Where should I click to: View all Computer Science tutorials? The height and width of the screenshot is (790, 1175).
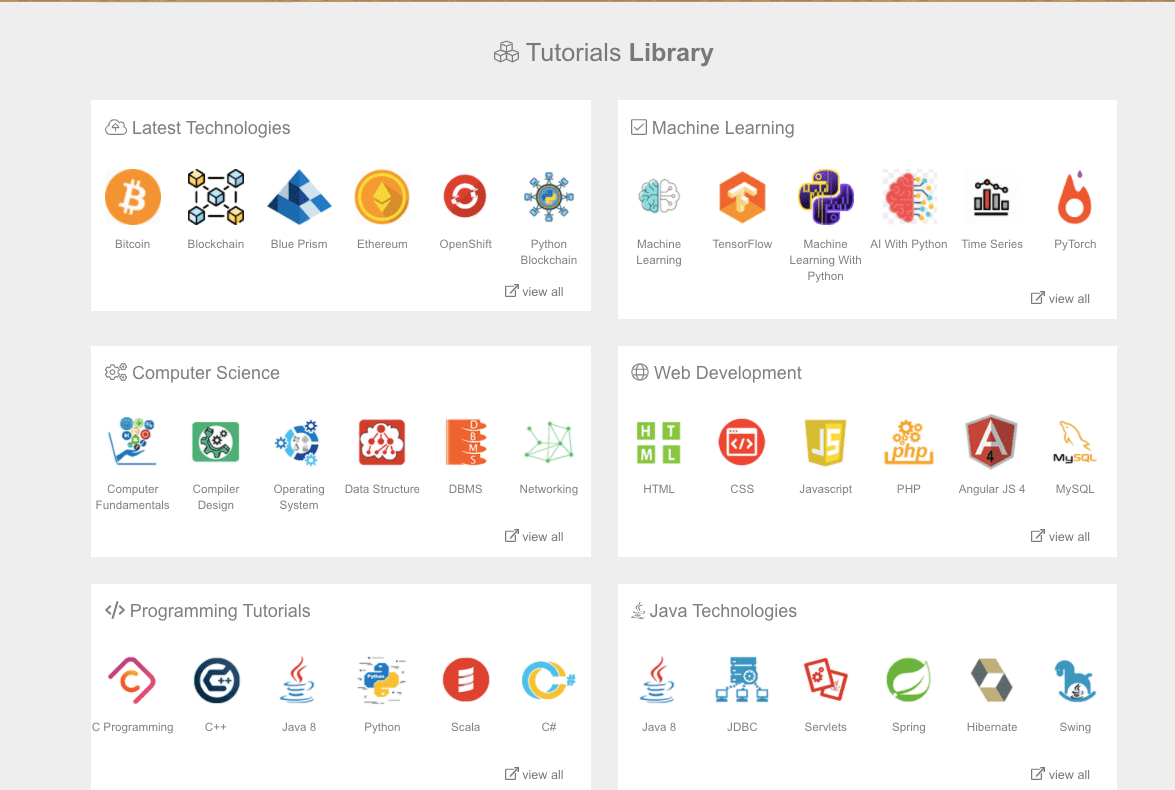[x=534, y=537]
